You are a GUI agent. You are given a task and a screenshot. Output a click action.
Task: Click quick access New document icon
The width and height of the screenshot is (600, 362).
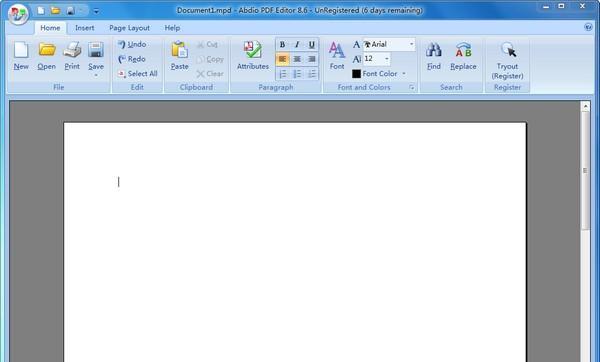[41, 11]
